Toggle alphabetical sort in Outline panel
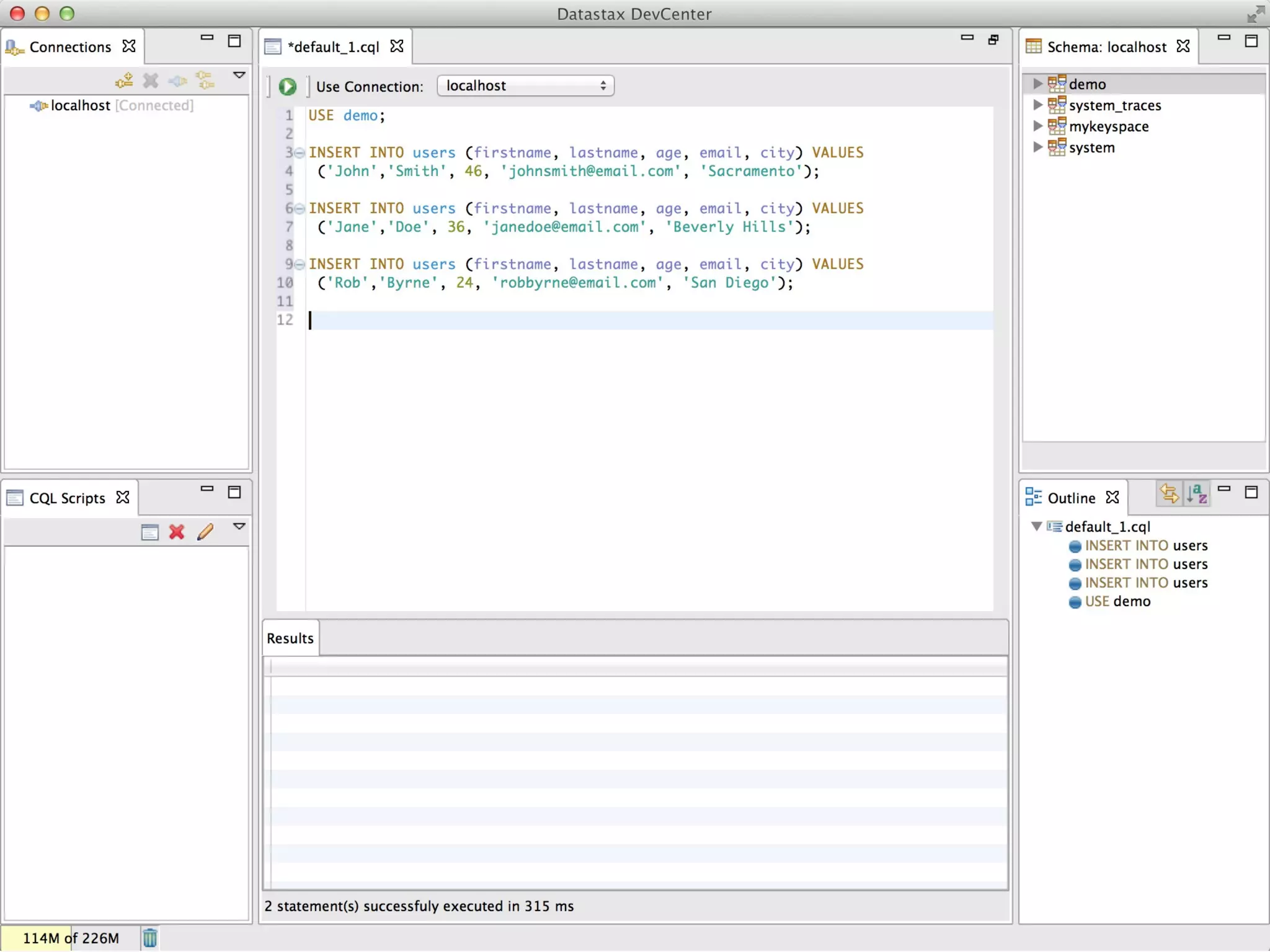 [x=1197, y=494]
